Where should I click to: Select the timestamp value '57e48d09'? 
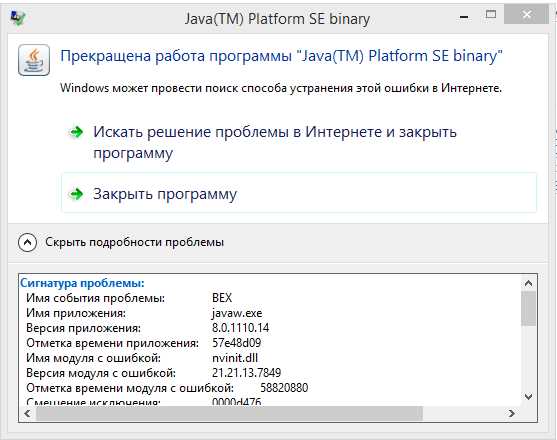tap(236, 343)
